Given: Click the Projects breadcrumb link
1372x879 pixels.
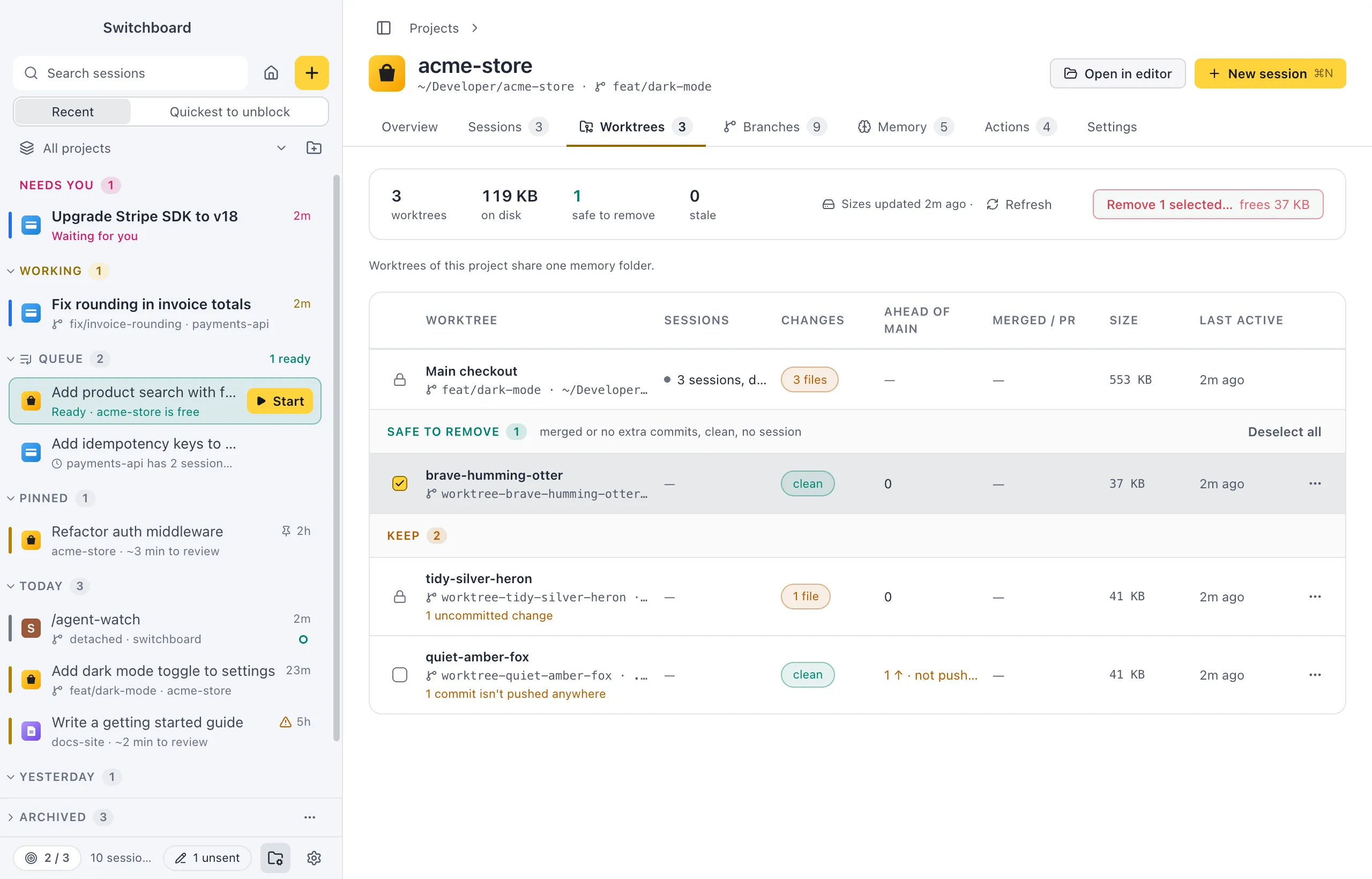Looking at the screenshot, I should 434,28.
